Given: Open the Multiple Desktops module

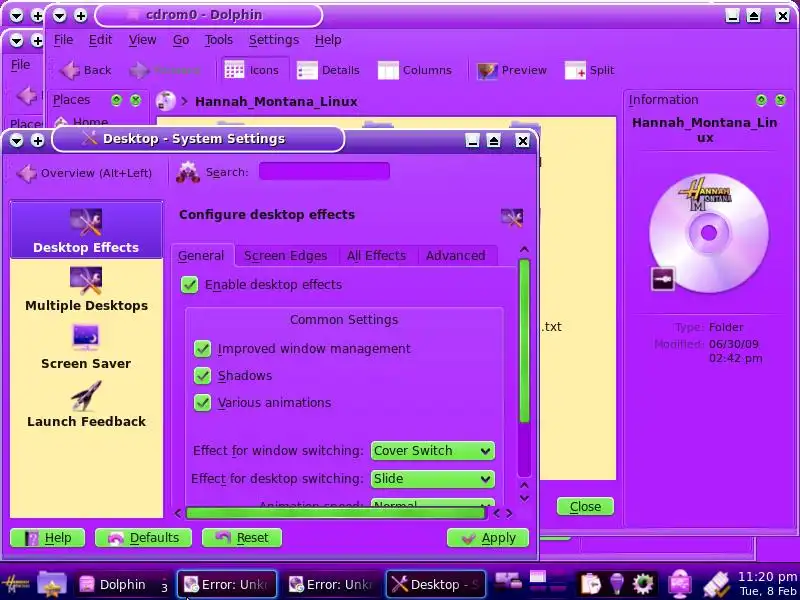Looking at the screenshot, I should point(86,289).
